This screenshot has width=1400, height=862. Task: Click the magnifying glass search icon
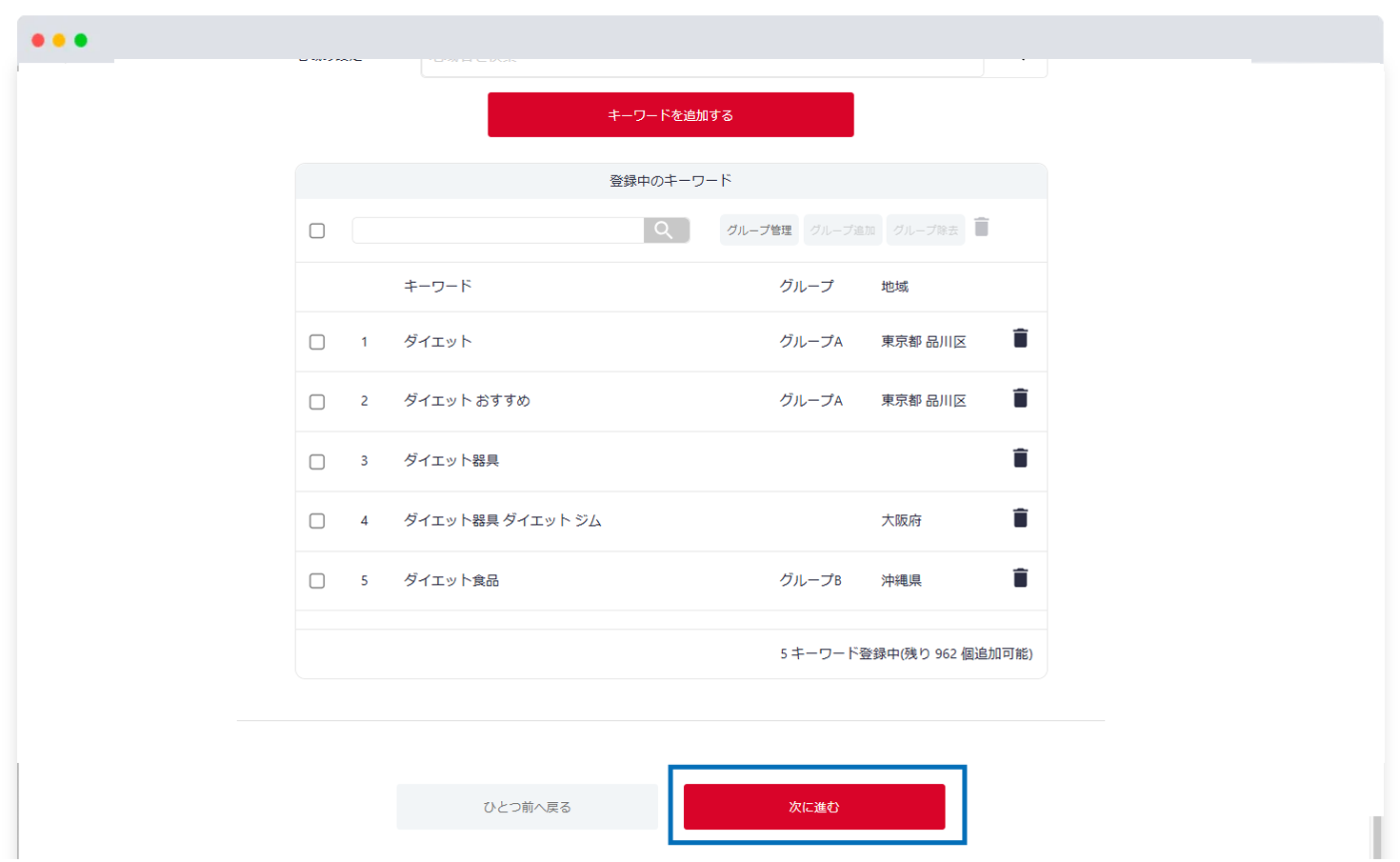(666, 230)
